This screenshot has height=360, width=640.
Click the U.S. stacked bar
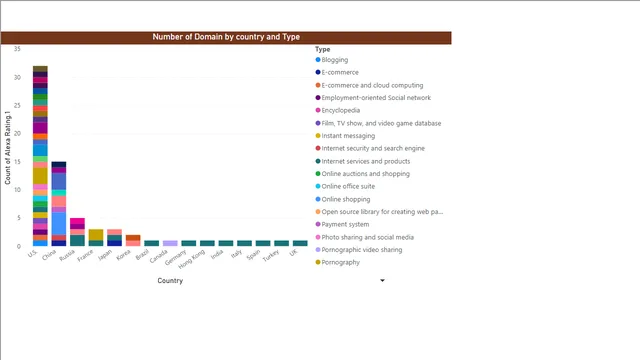(x=40, y=156)
